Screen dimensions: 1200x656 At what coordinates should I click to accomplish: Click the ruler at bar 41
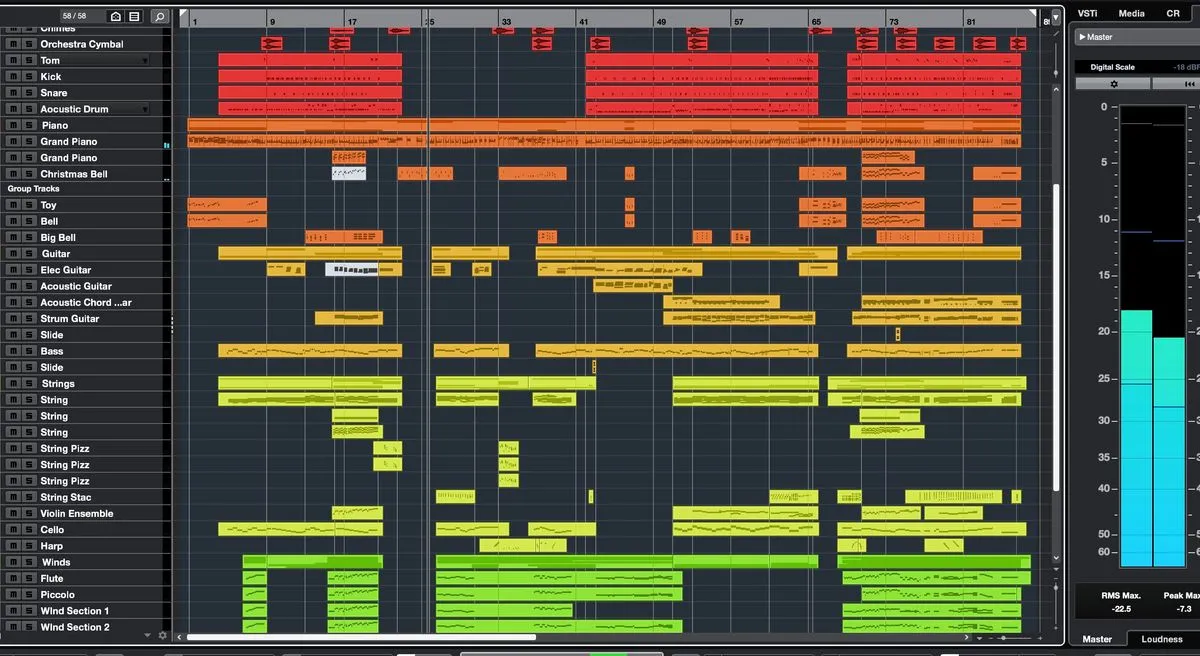[583, 21]
